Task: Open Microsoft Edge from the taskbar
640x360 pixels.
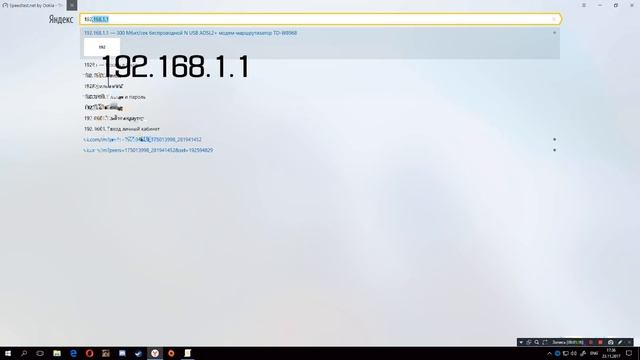Action: point(73,353)
